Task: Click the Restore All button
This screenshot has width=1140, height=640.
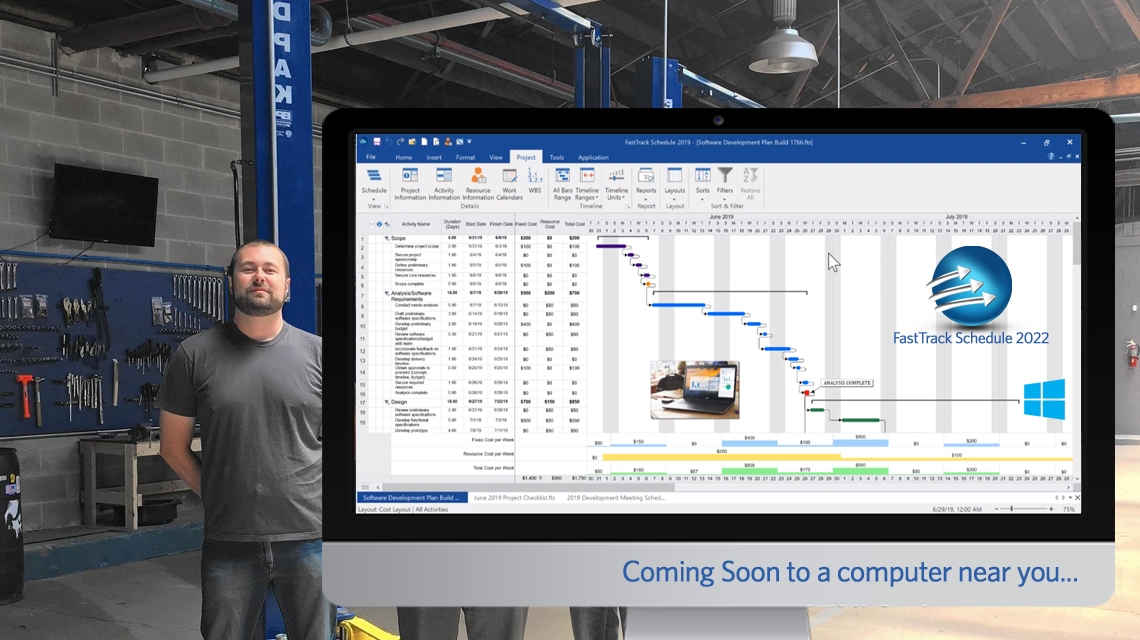Action: click(x=752, y=185)
